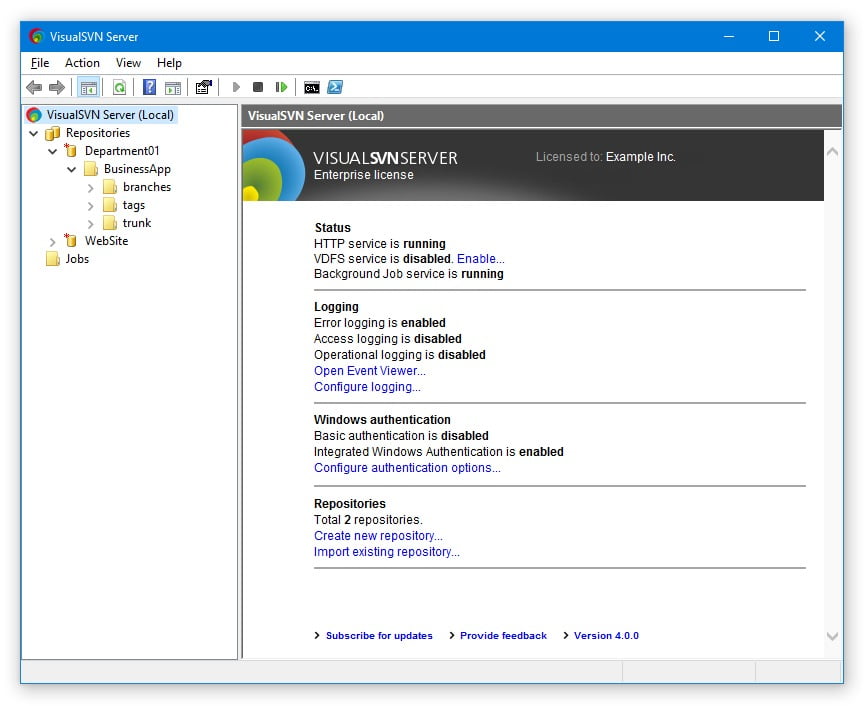Open the Properties toolbar icon
Image resolution: width=864 pixels, height=706 pixels.
pyautogui.click(x=204, y=87)
